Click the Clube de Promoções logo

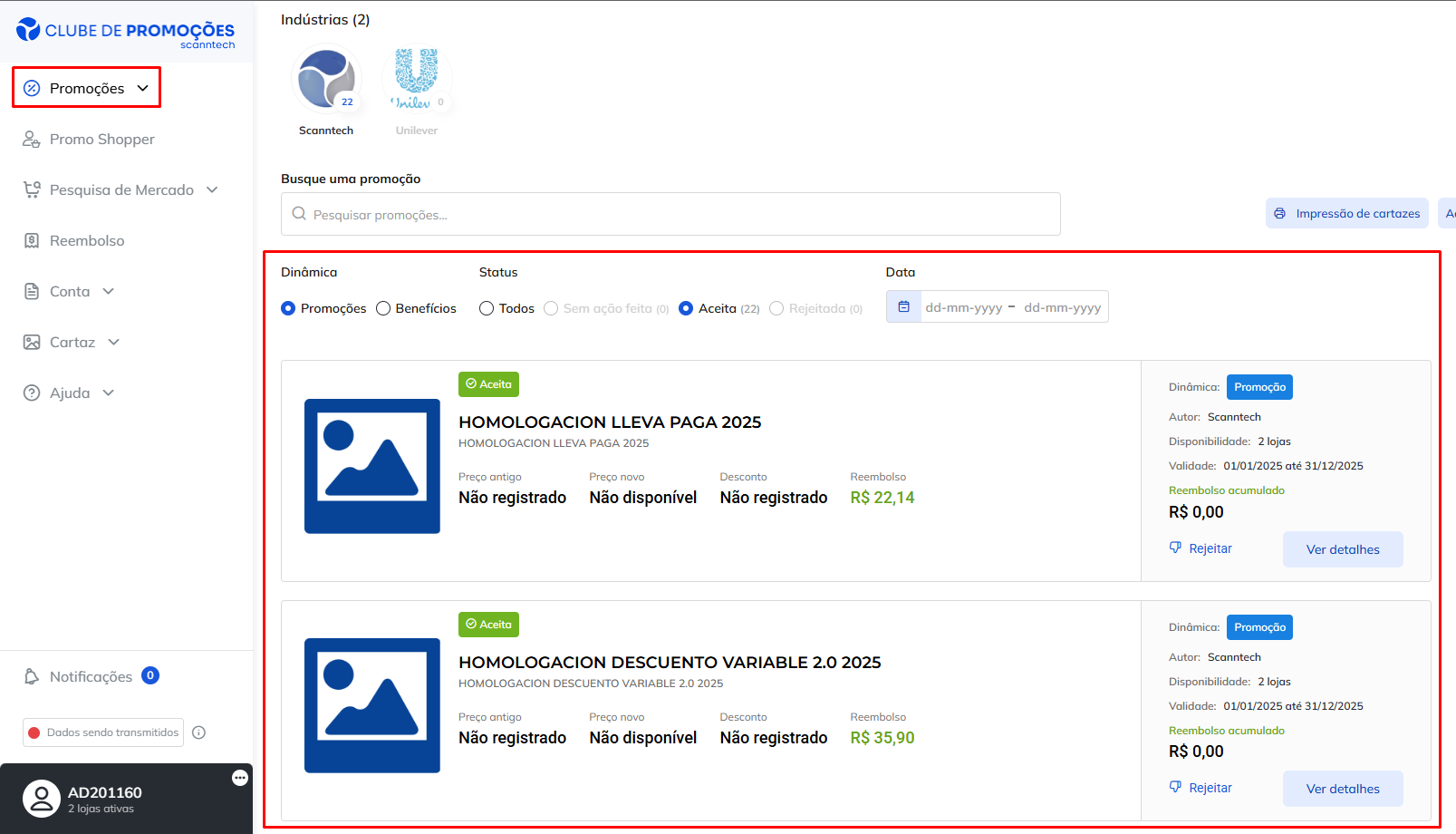[125, 33]
